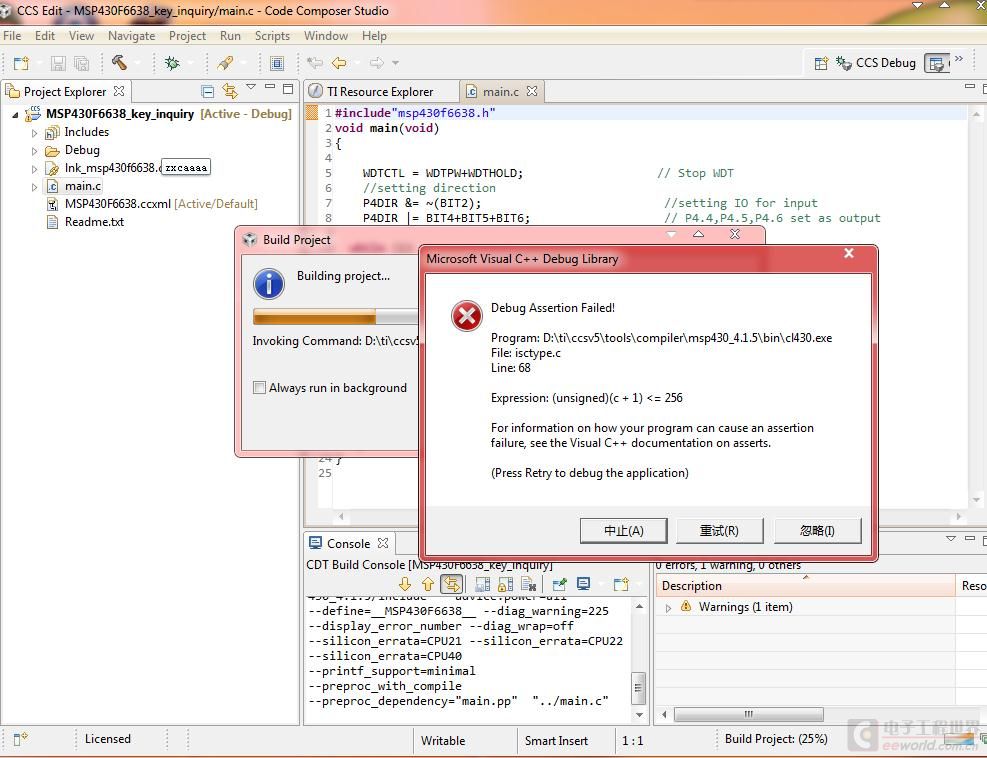The height and width of the screenshot is (758, 987).
Task: Click the console vertical scrollbar thumb
Action: point(638,687)
